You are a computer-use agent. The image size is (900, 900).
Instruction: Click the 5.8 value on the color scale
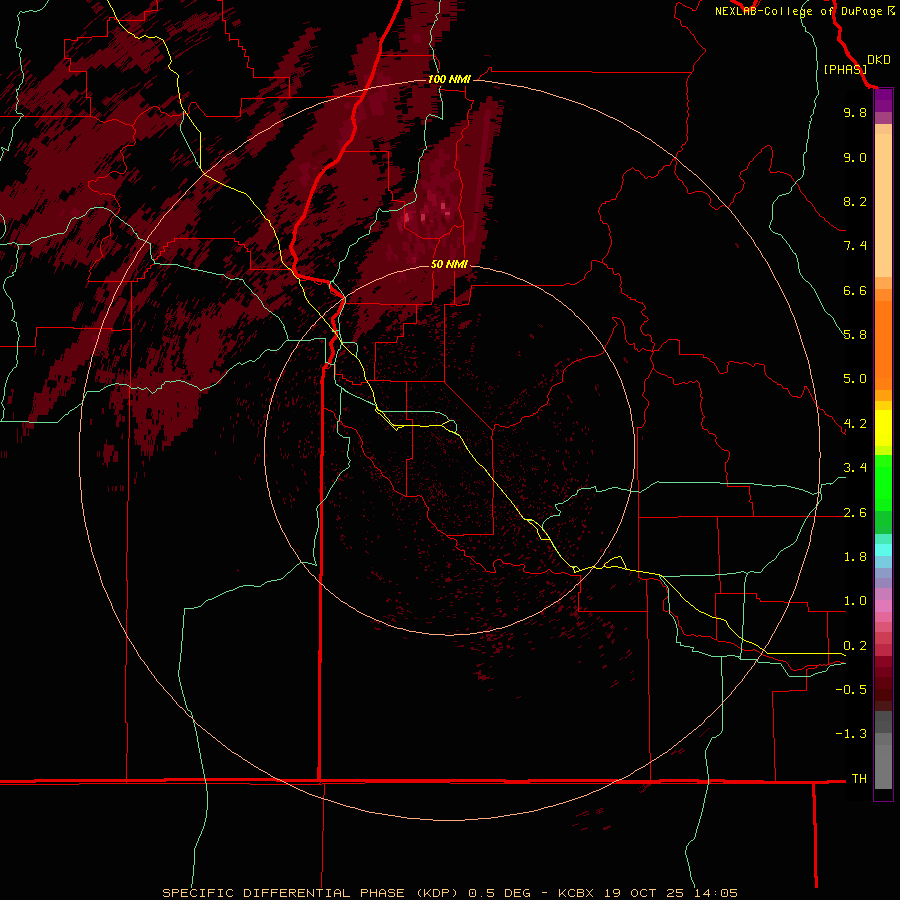click(x=855, y=335)
